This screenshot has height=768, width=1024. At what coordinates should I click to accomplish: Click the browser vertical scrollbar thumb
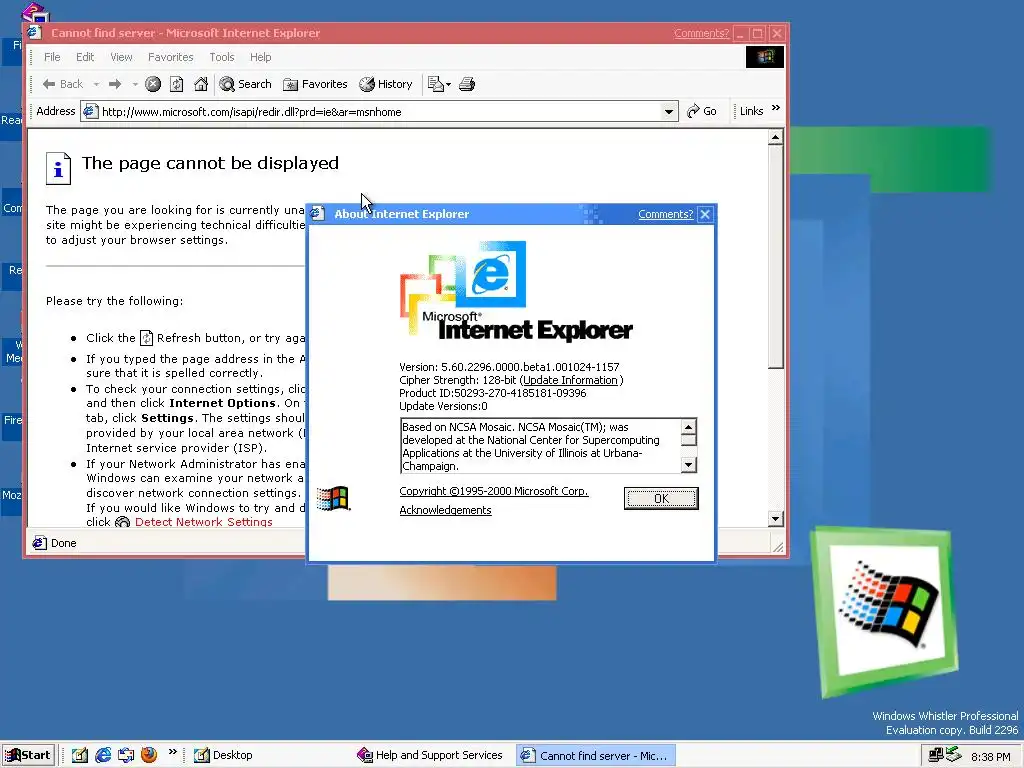[775, 257]
